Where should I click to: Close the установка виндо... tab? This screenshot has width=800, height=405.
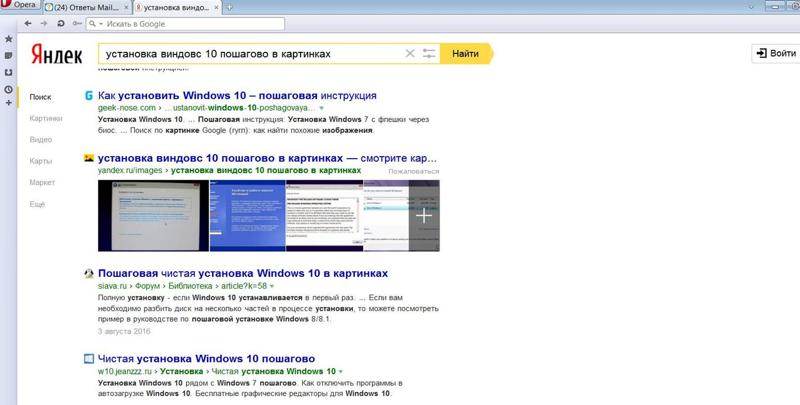tap(217, 8)
